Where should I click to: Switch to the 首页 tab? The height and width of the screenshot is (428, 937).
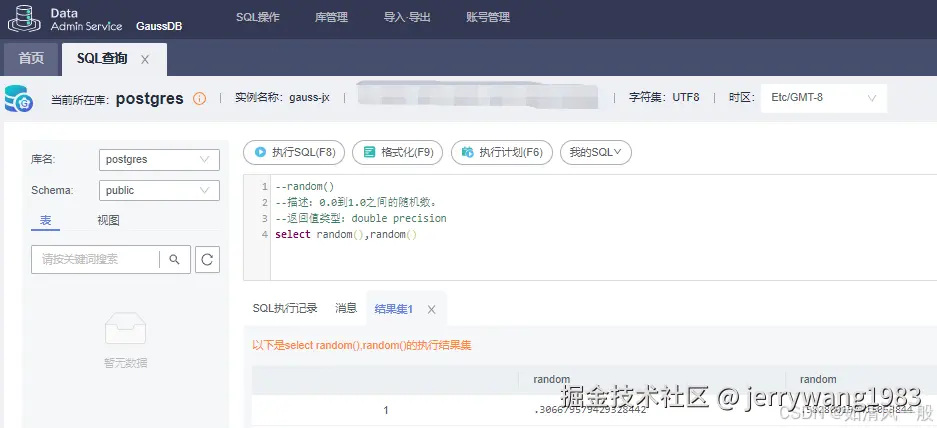point(31,59)
